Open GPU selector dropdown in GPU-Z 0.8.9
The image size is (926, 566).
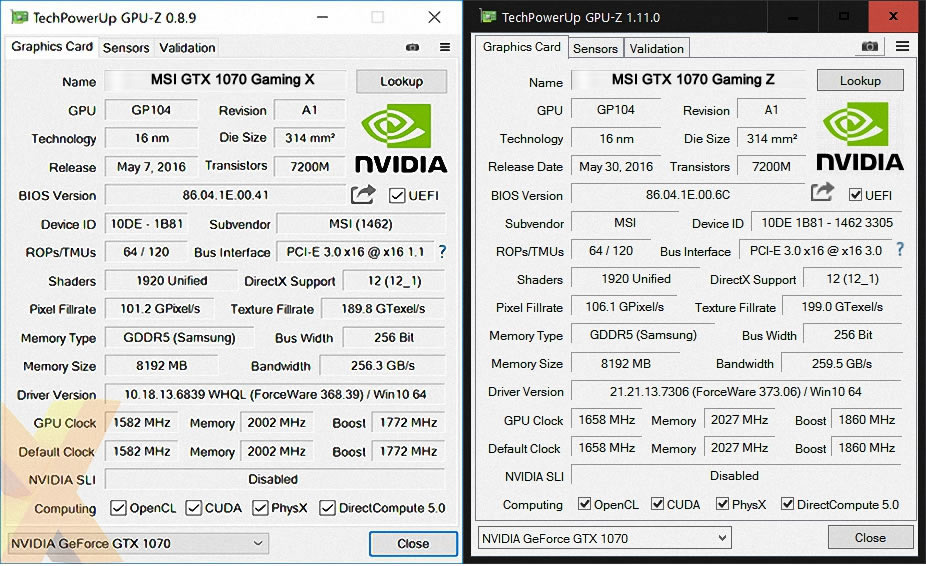[138, 543]
